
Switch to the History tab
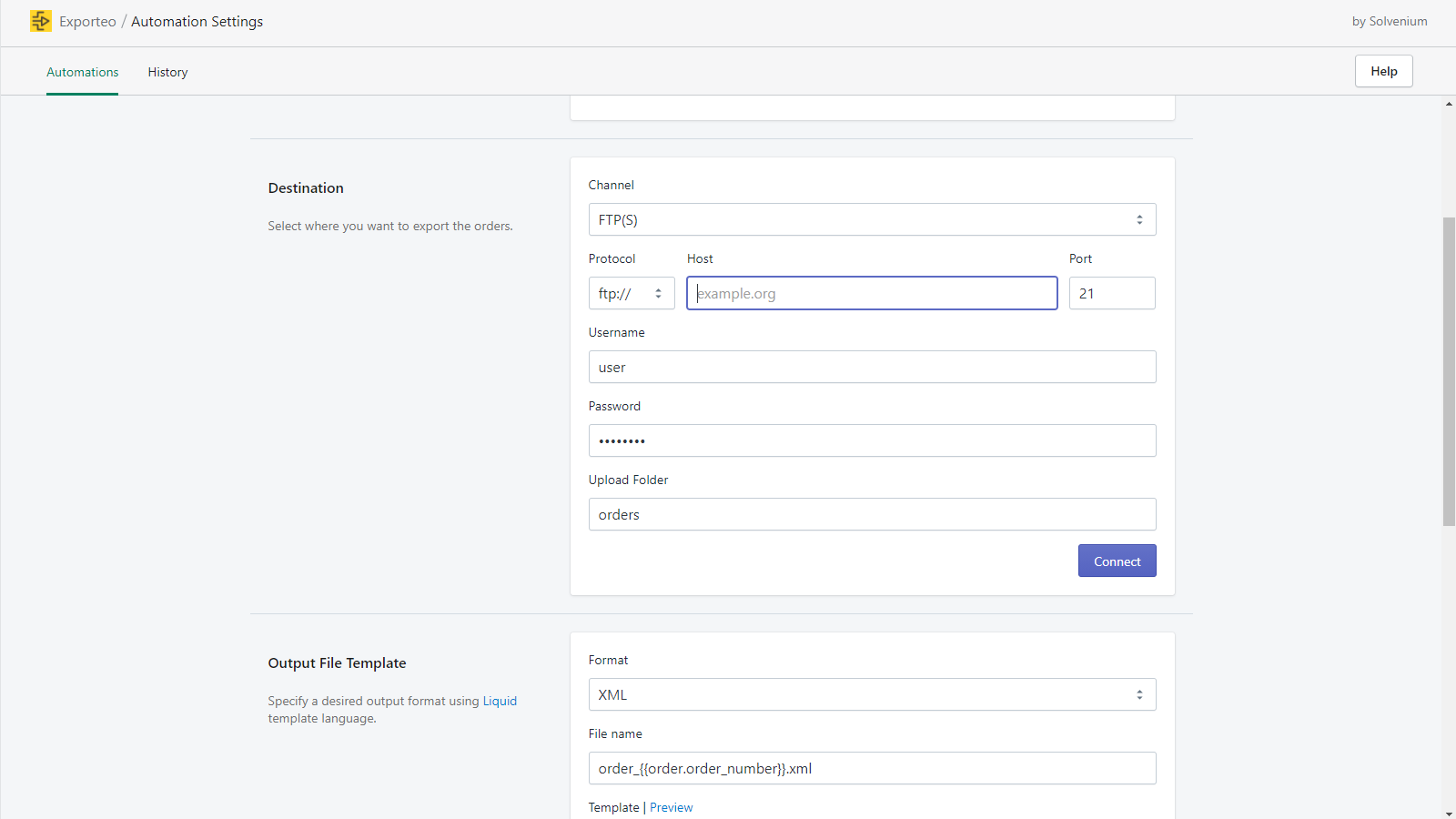point(167,72)
